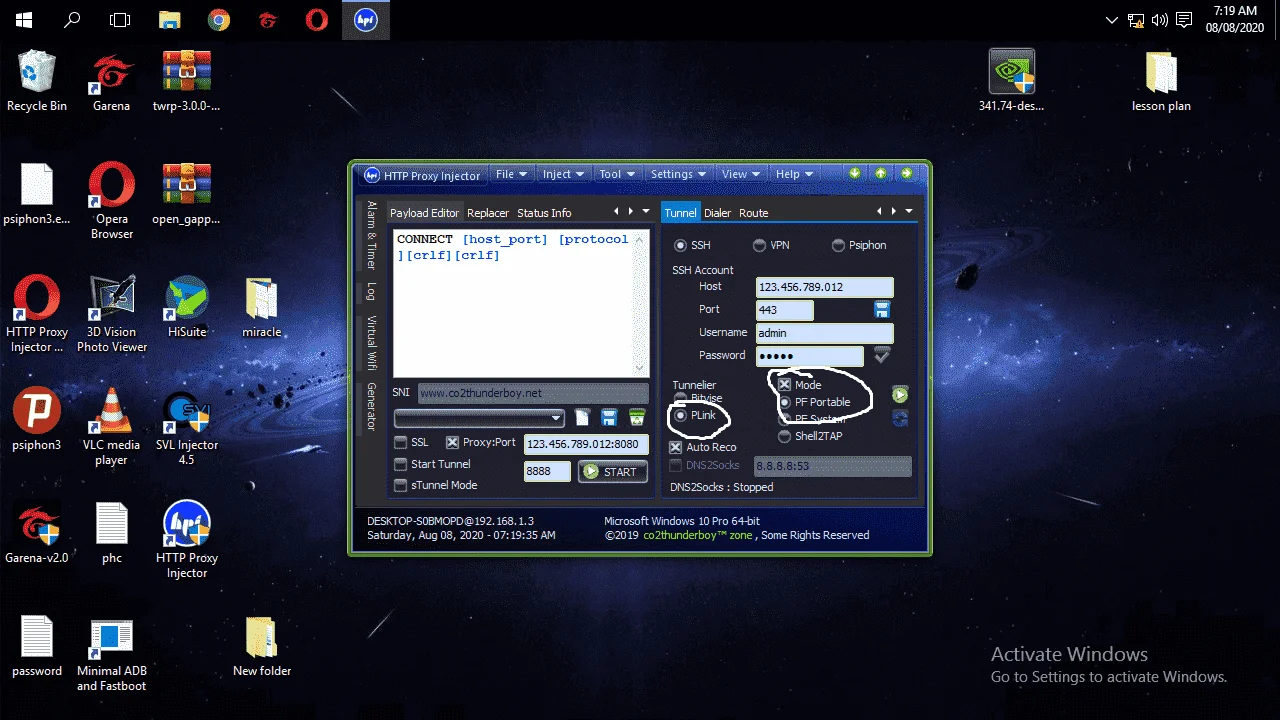Open the right tab-list dropdown arrow beside Route

tap(909, 211)
